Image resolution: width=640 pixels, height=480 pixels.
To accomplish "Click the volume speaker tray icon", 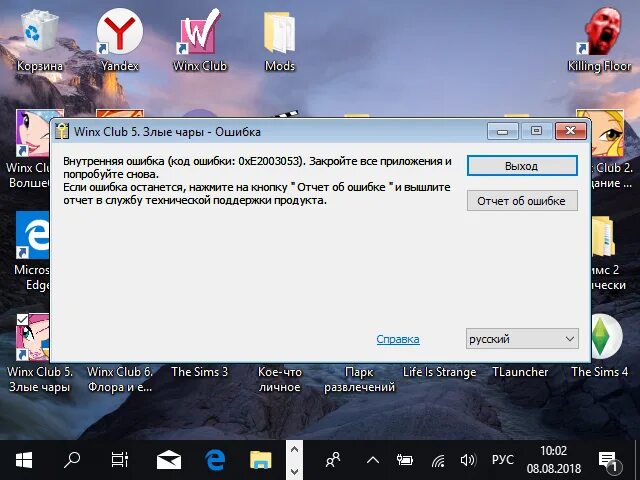I will coord(468,460).
